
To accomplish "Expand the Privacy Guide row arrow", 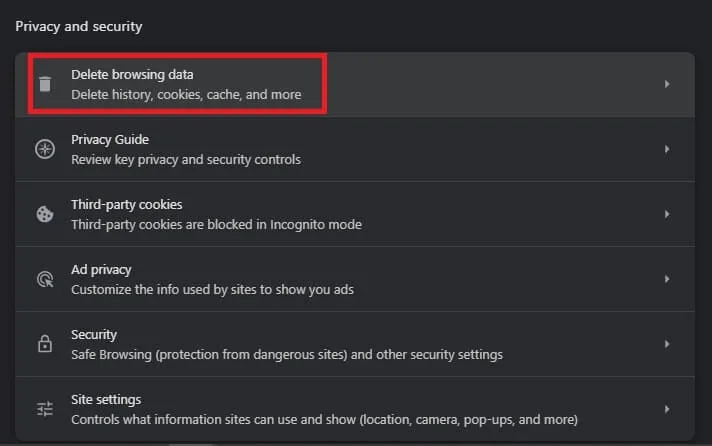I will coord(667,149).
